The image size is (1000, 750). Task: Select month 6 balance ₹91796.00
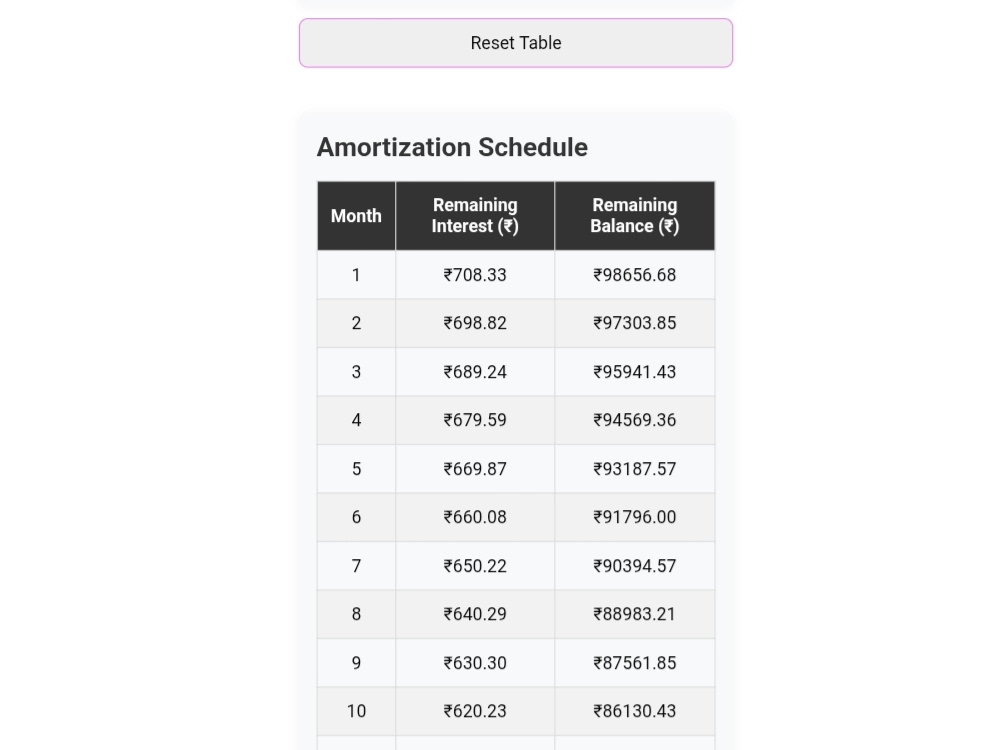(635, 517)
